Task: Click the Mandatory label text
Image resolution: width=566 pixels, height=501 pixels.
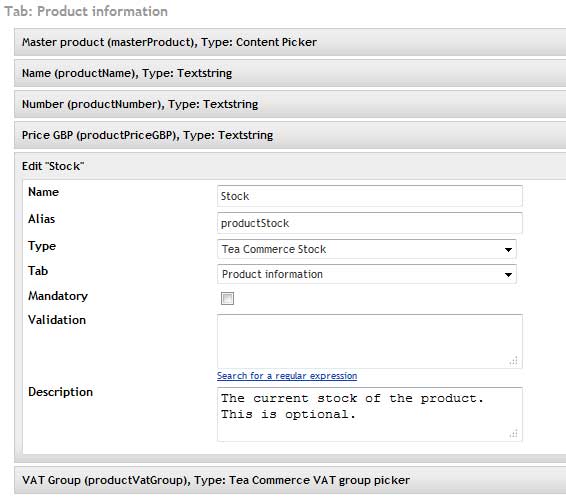Action: (58, 296)
